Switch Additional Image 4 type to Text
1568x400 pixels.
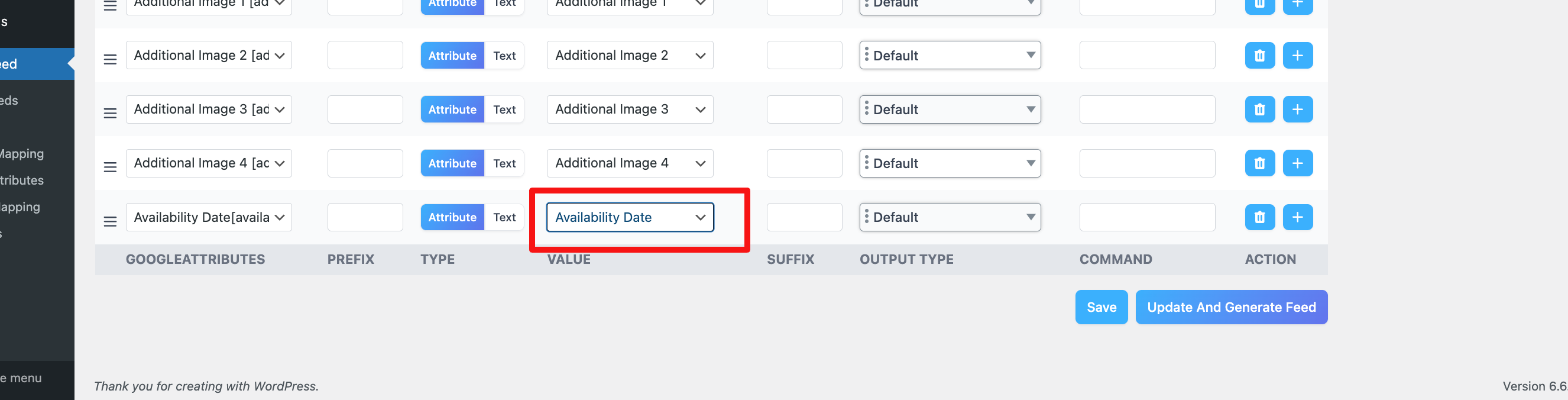tap(504, 163)
